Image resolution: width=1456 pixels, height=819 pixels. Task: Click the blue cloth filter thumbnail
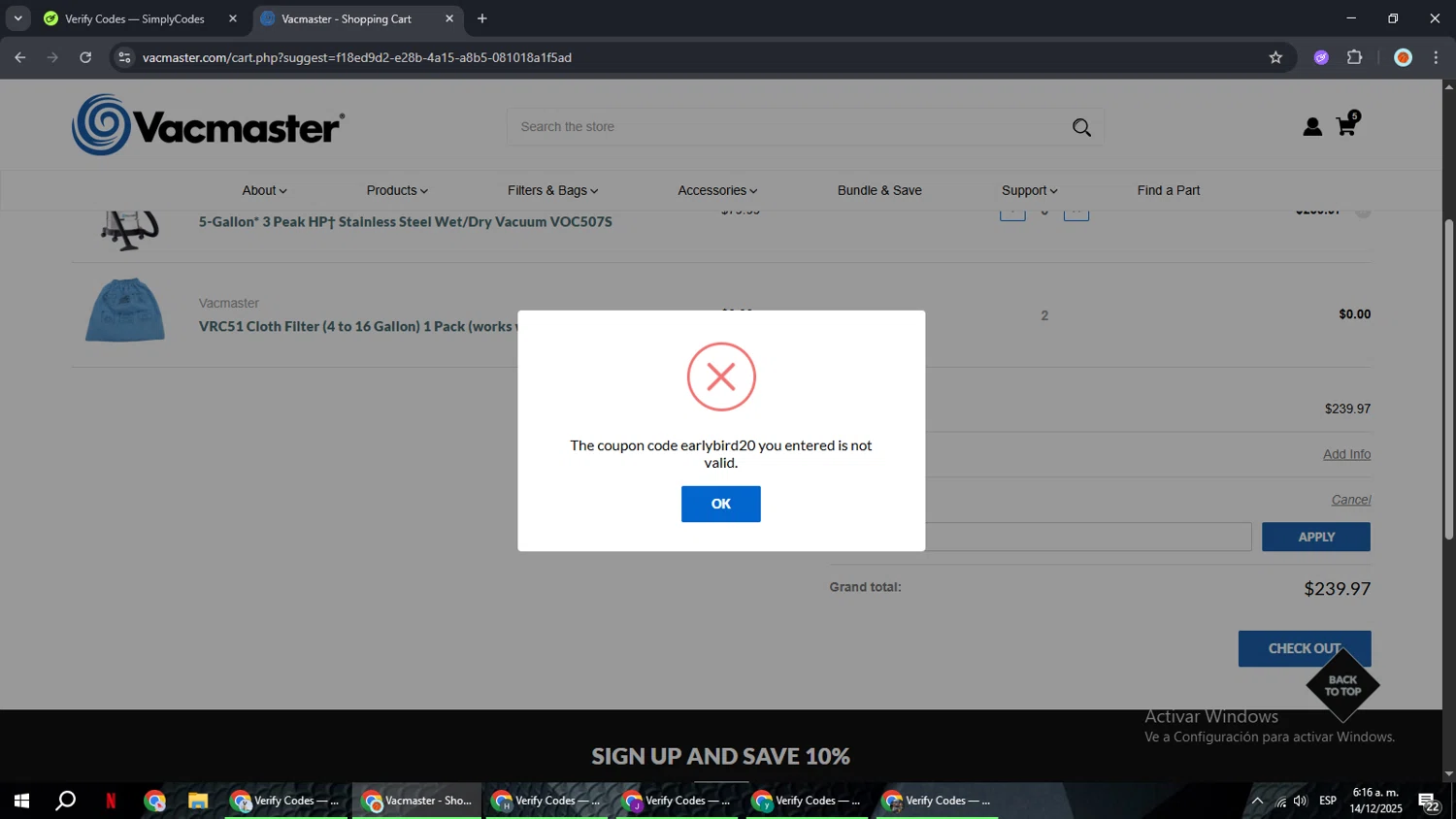tap(125, 311)
